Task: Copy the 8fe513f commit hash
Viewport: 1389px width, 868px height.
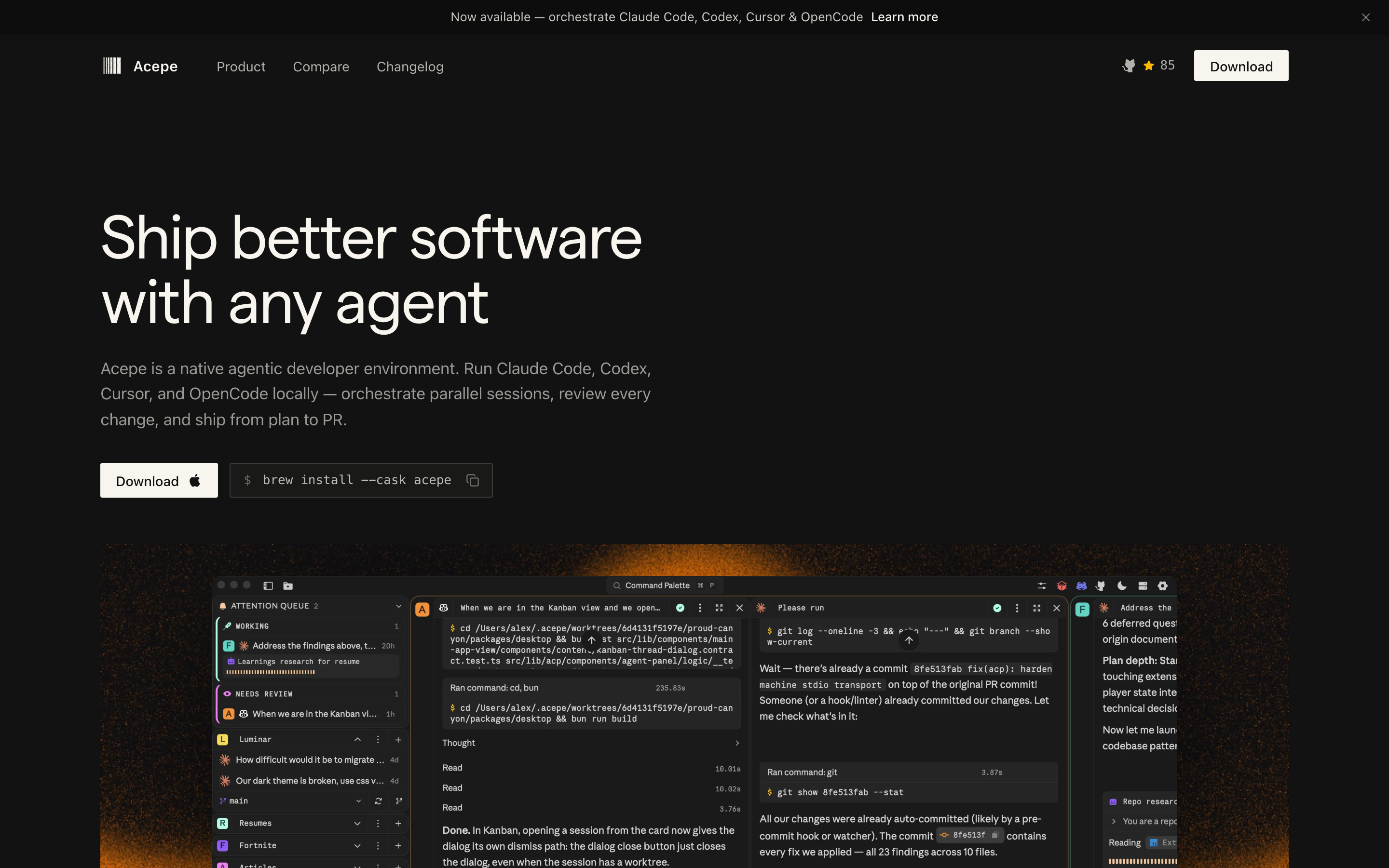Action: click(995, 835)
